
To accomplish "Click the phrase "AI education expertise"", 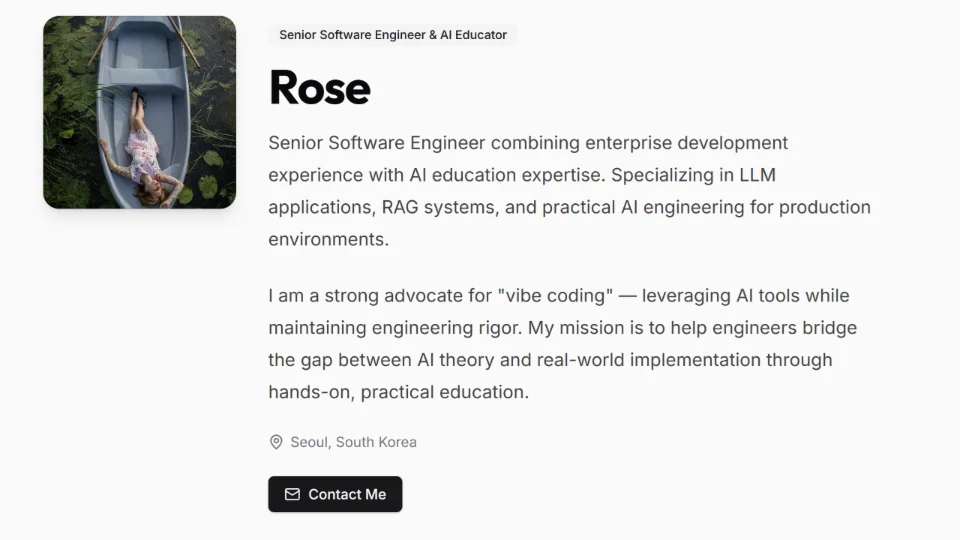I will click(x=504, y=175).
